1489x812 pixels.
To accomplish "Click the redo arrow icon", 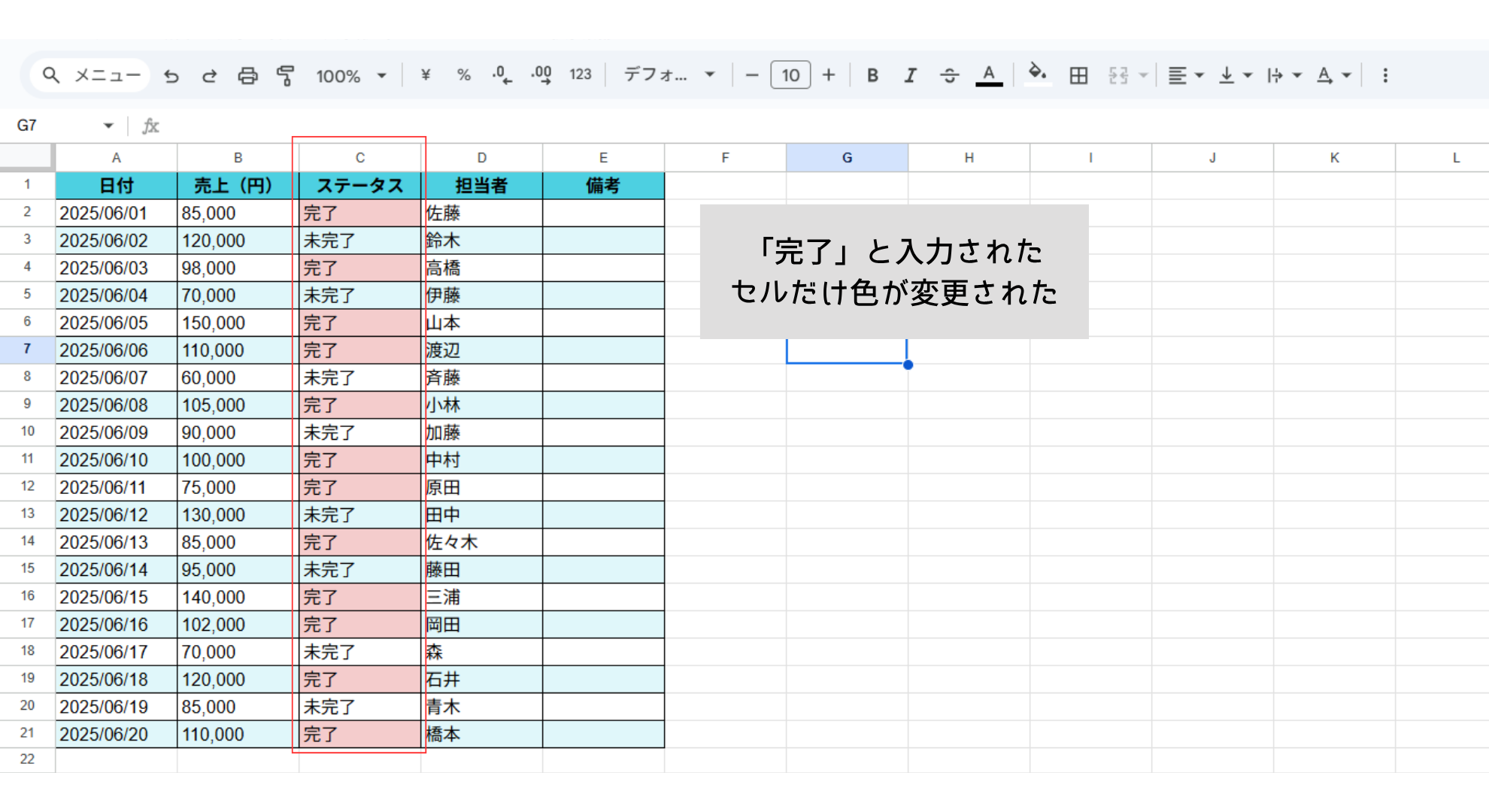I will [x=209, y=75].
